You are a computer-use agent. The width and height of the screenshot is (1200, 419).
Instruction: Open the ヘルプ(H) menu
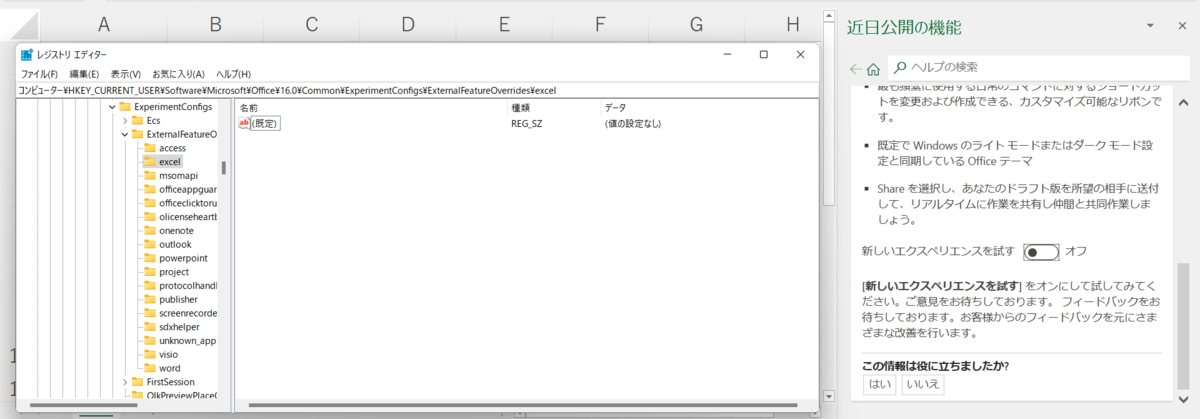tap(233, 74)
